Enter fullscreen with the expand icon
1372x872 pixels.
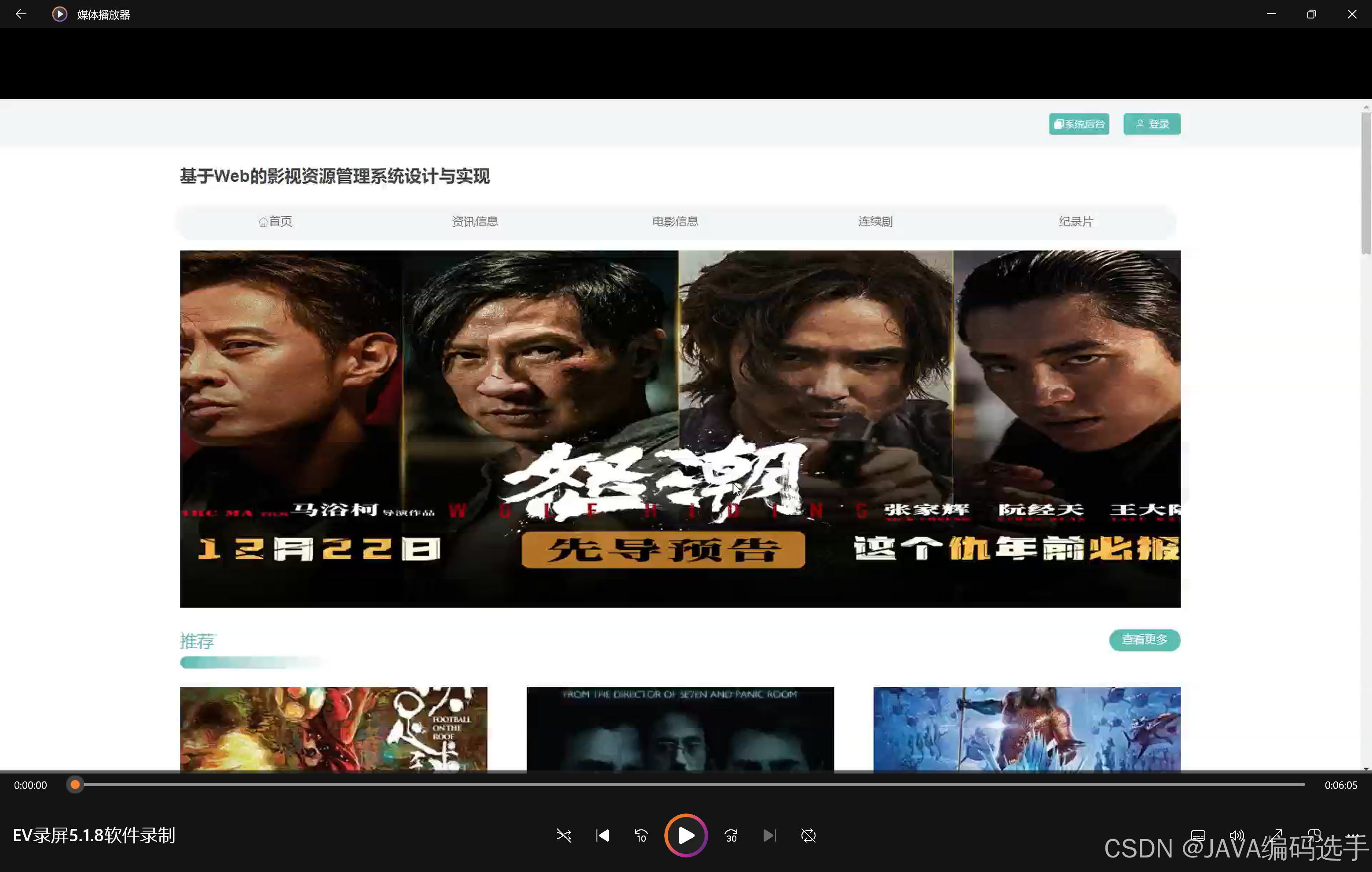pos(1276,835)
